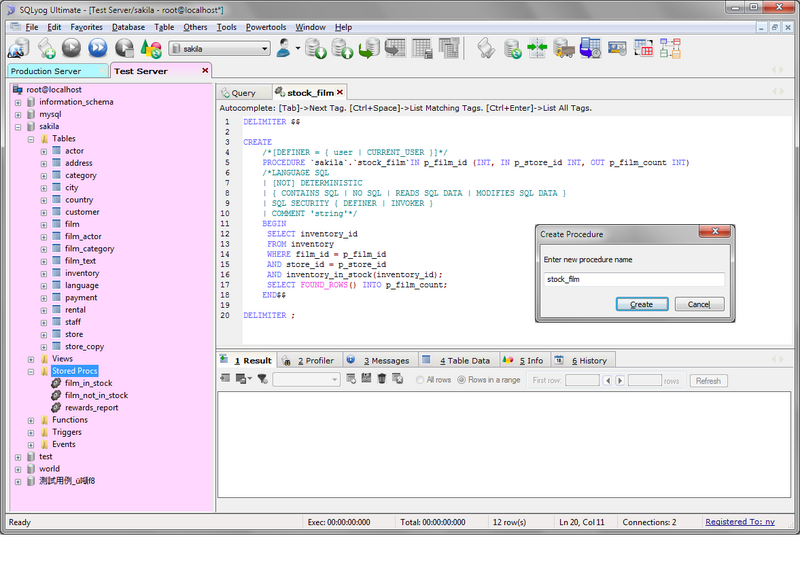
Task: Open the sakila database dropdown
Action: [x=264, y=48]
